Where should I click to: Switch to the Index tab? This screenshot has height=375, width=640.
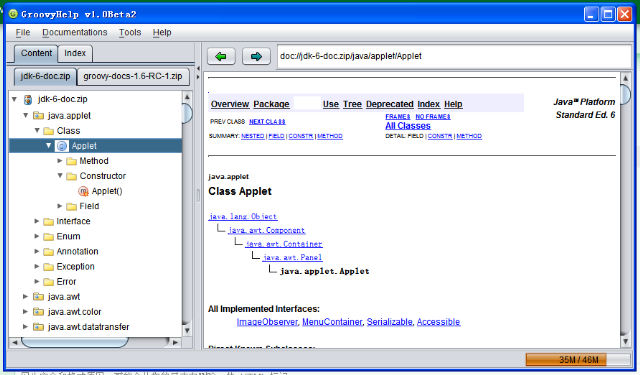coord(75,53)
